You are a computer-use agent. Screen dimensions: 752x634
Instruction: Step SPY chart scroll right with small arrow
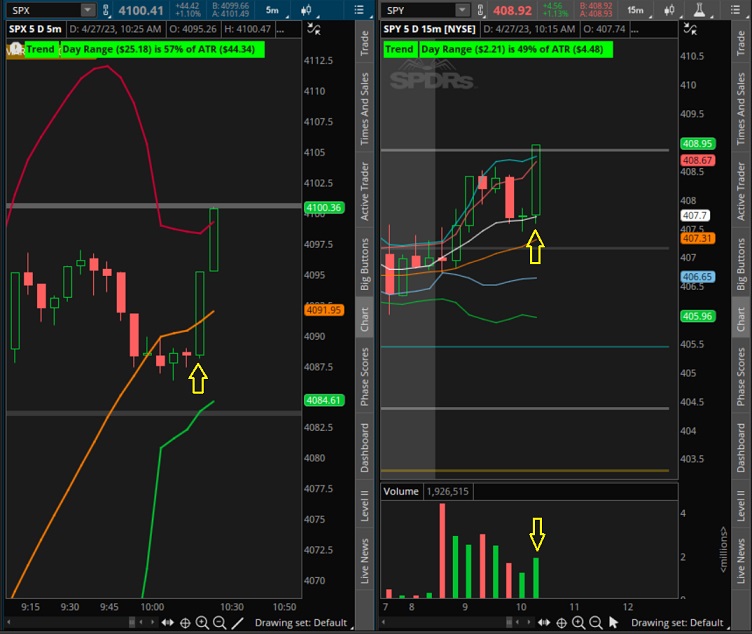tap(529, 622)
